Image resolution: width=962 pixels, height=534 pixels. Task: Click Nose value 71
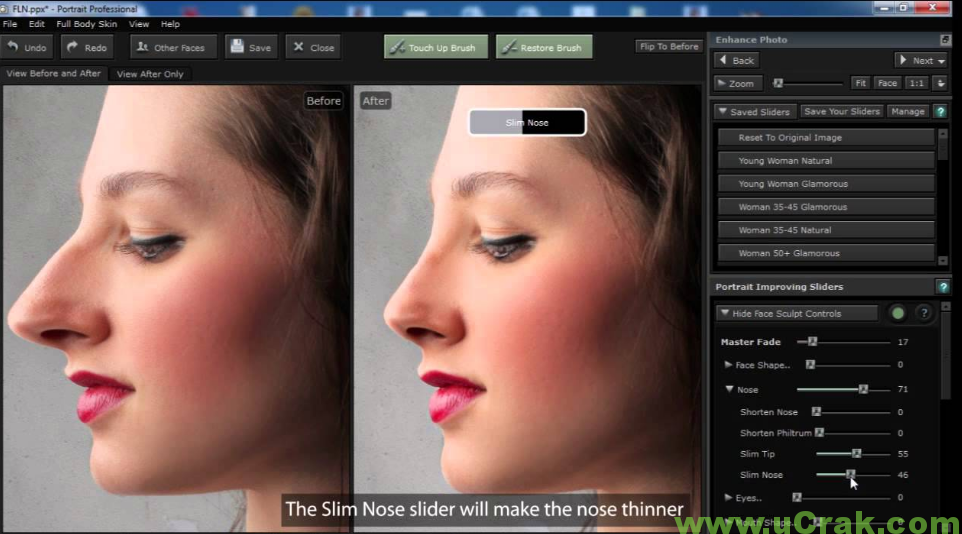[x=902, y=389]
